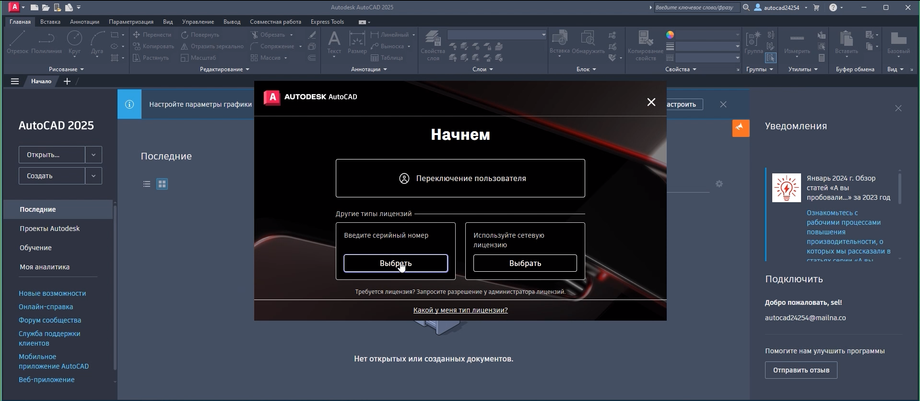Select the Размер dimension tool
The height and width of the screenshot is (401, 920).
[x=357, y=43]
